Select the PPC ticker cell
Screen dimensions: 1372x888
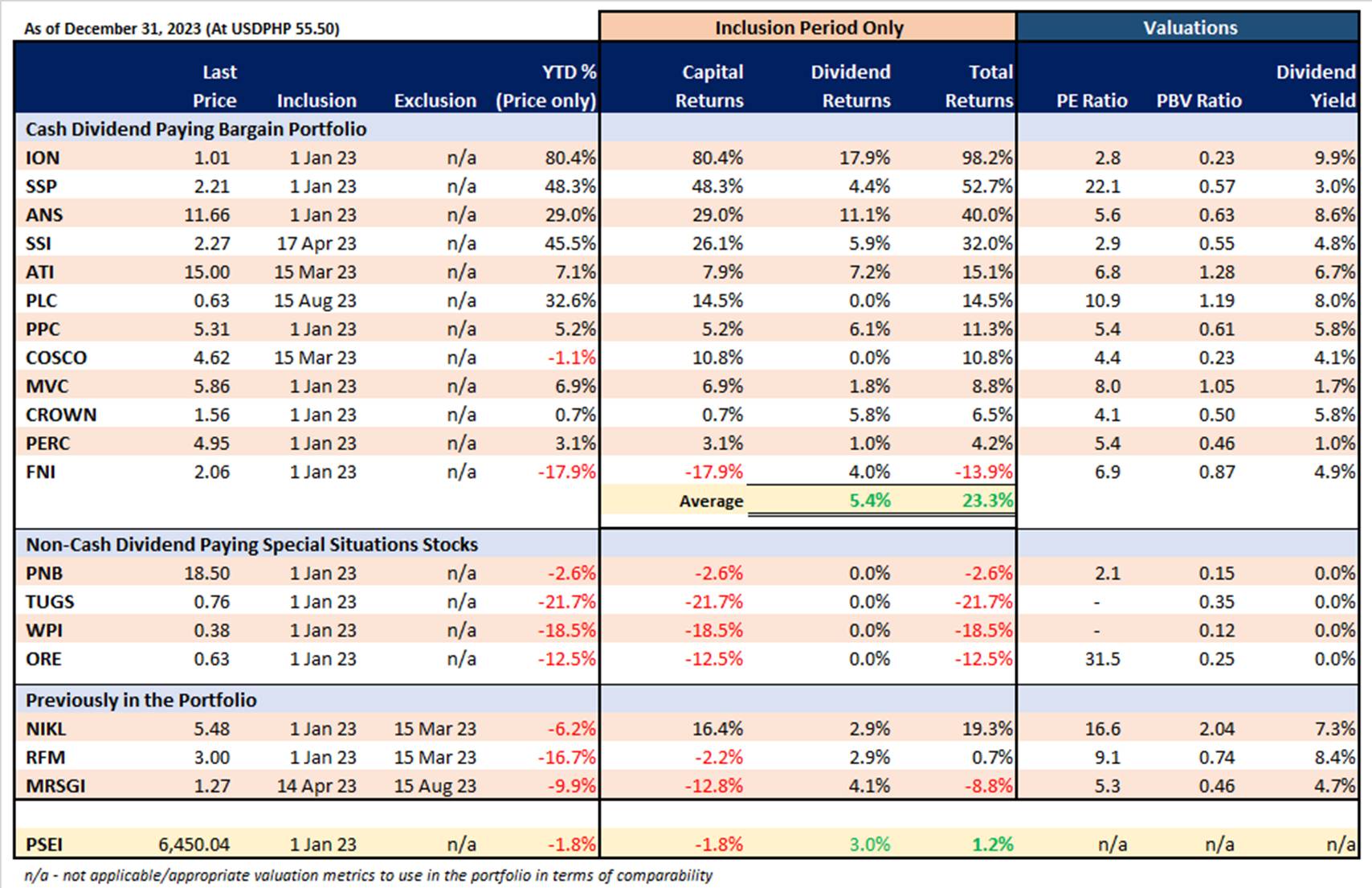[43, 329]
